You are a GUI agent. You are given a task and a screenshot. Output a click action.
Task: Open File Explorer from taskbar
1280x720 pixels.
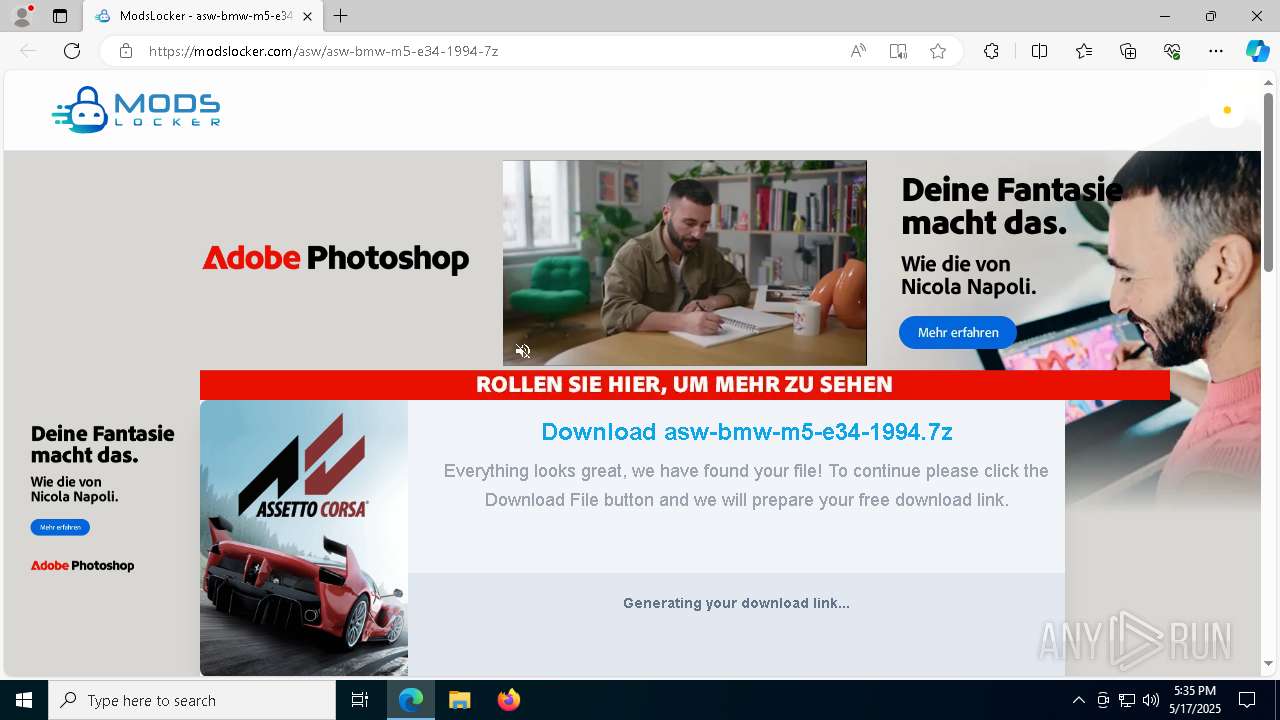(x=459, y=700)
